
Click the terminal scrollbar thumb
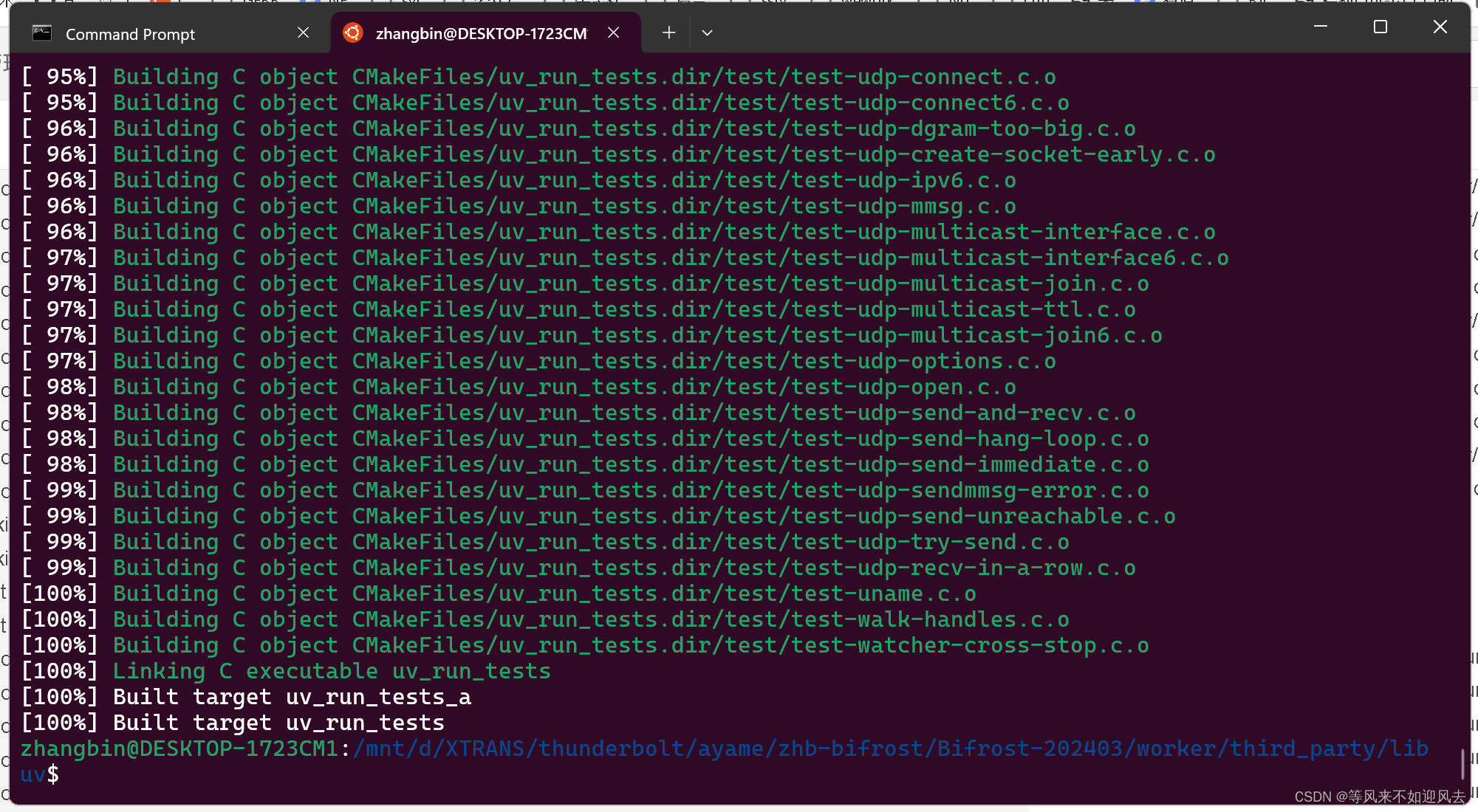pos(1462,763)
